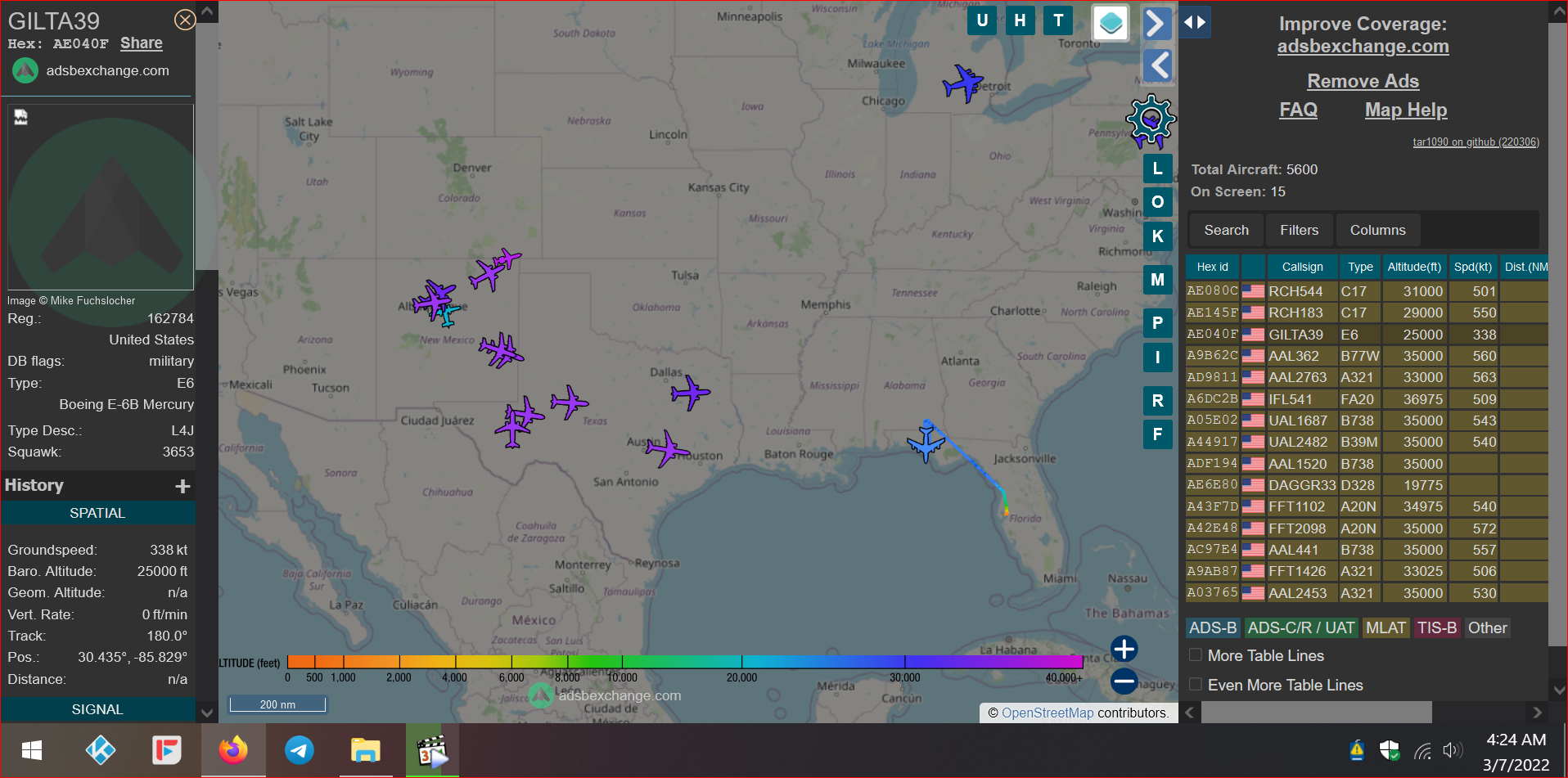The height and width of the screenshot is (778, 1568).
Task: Enable More Table Lines checkbox
Action: tap(1196, 655)
